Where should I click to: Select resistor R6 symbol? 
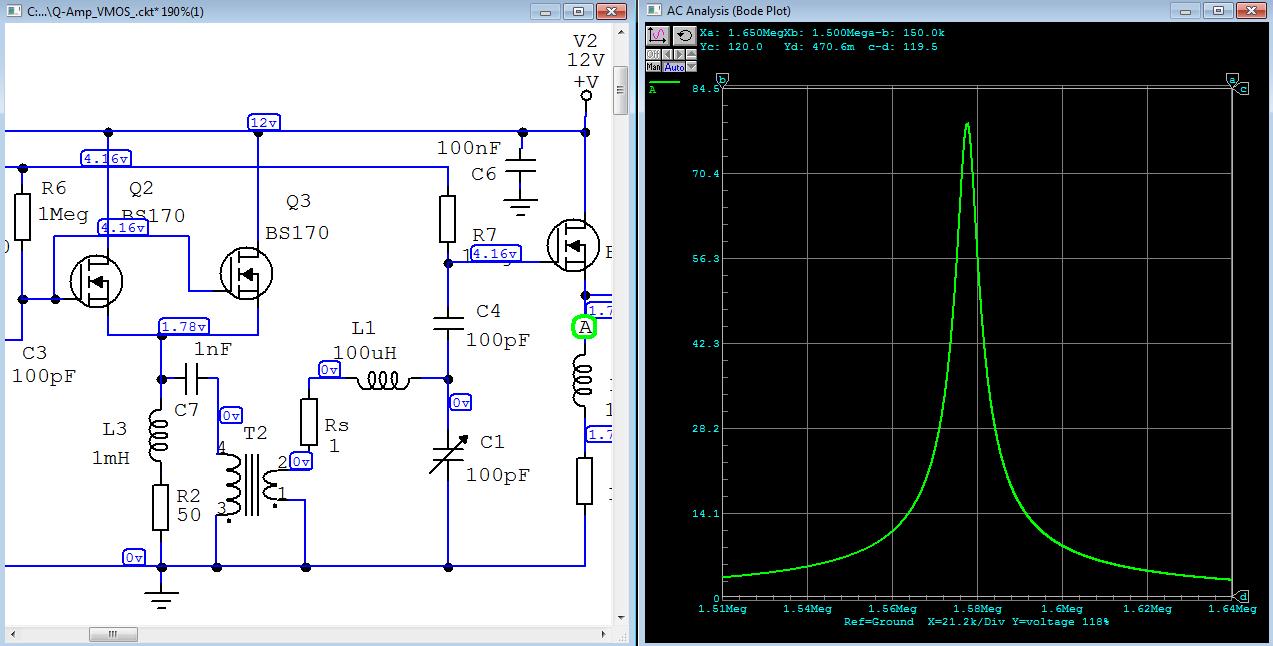pyautogui.click(x=22, y=217)
